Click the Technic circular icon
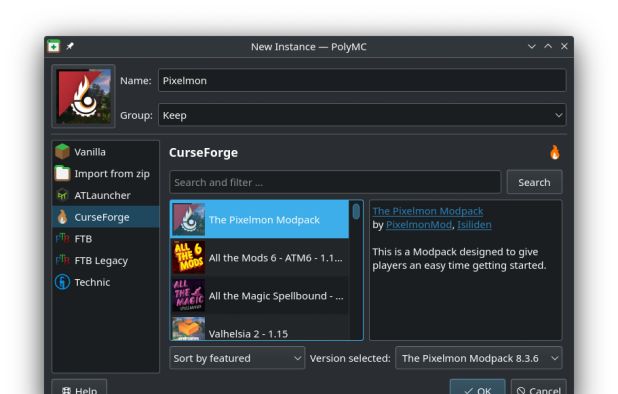 [62, 282]
